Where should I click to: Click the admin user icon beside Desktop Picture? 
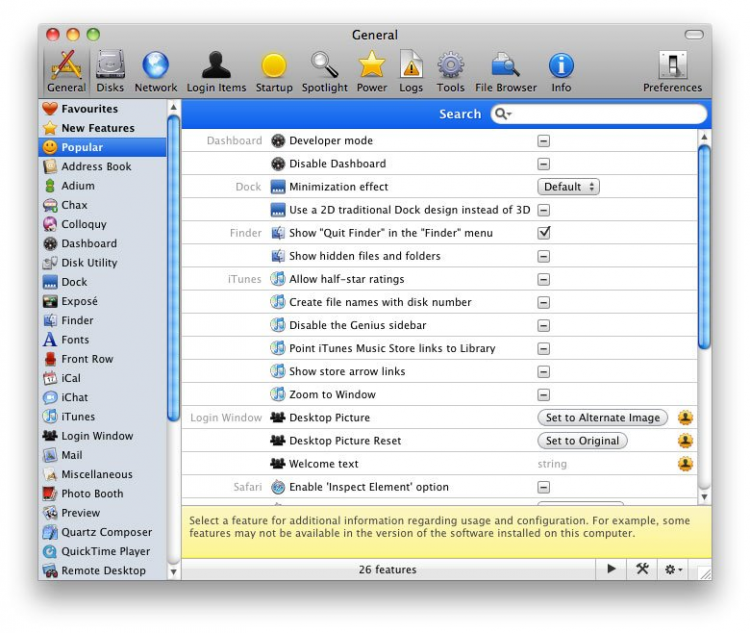(685, 418)
